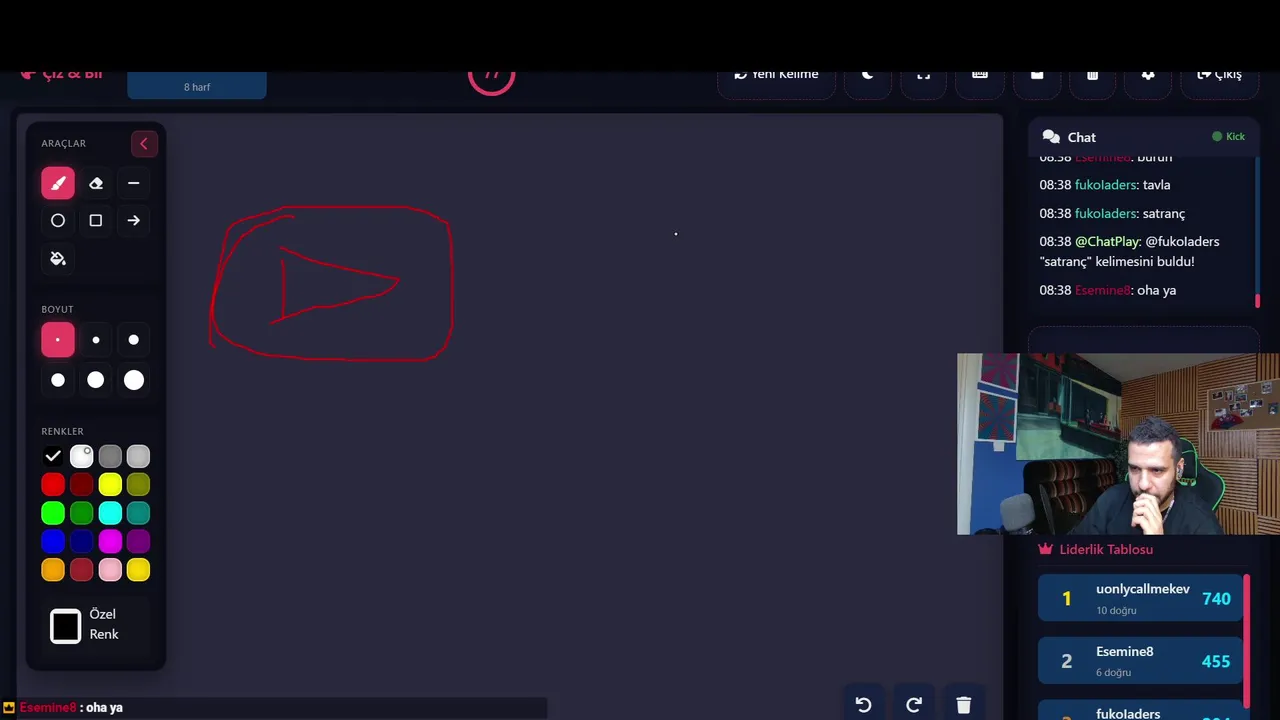The height and width of the screenshot is (720, 1280).
Task: Select the straight line tool
Action: click(x=134, y=183)
